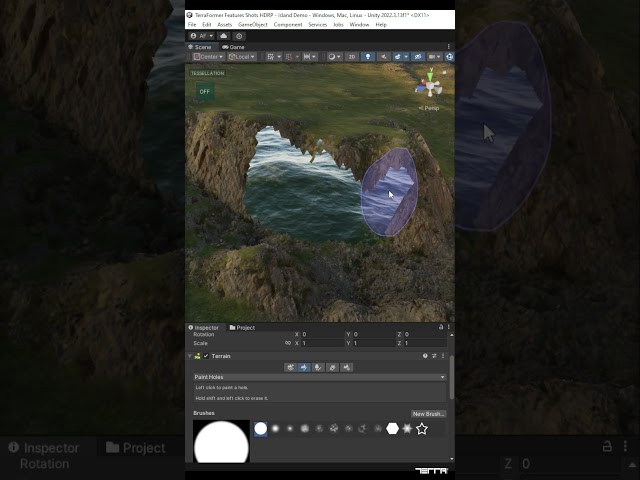Image resolution: width=640 pixels, height=480 pixels.
Task: Toggle grid snapping icon
Action: 289,57
